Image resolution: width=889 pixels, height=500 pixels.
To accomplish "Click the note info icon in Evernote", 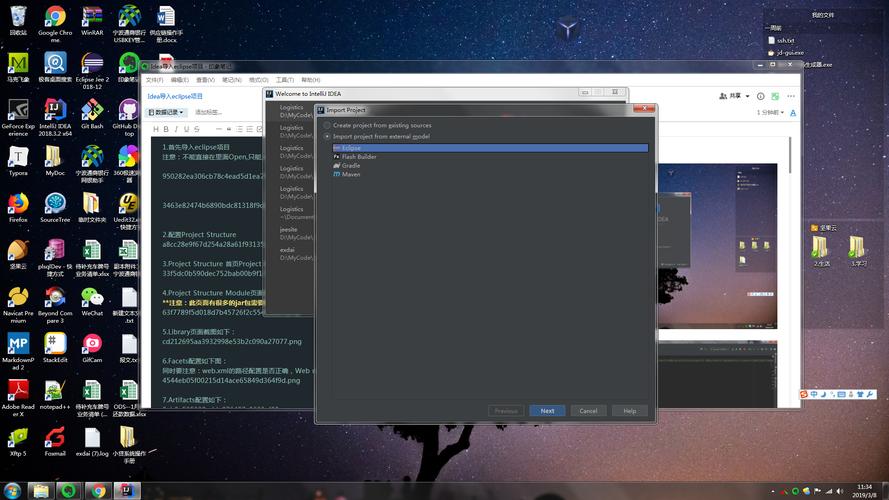I will [x=761, y=96].
